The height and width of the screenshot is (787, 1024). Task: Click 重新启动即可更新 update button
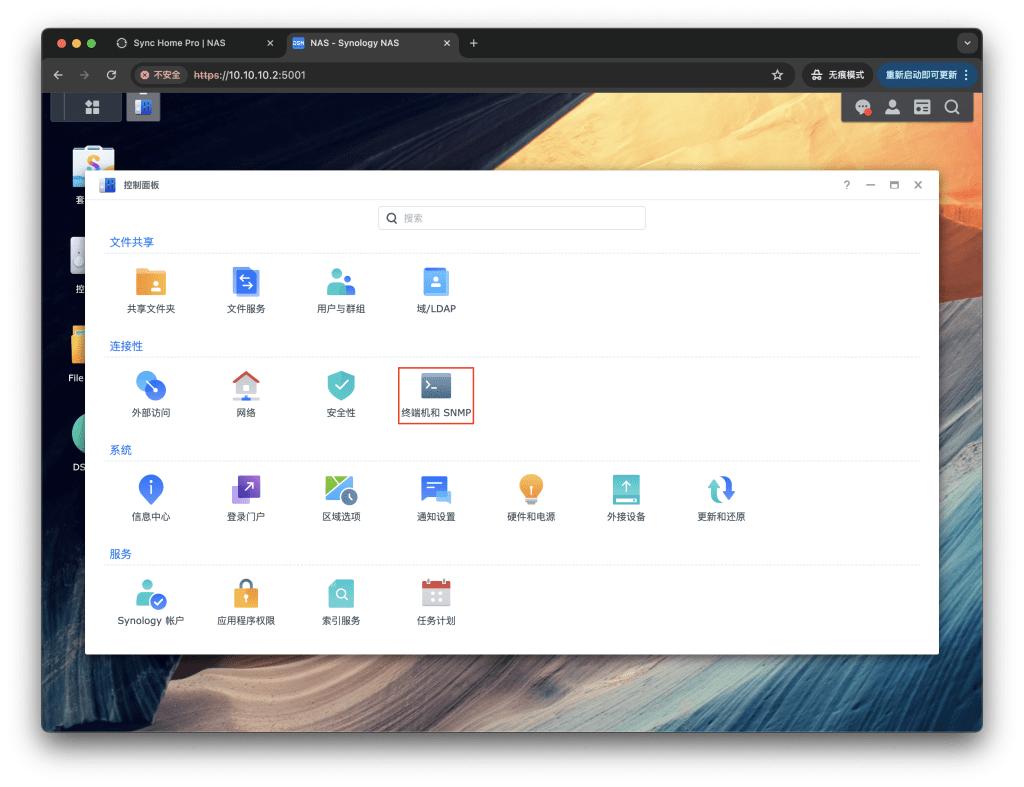[921, 75]
